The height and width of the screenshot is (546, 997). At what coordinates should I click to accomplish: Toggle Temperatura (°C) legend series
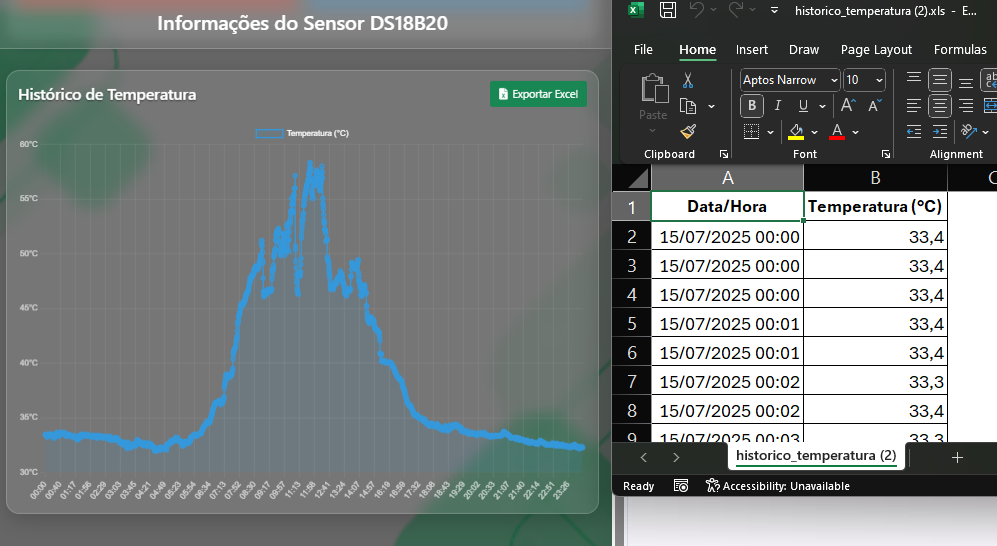pyautogui.click(x=302, y=133)
